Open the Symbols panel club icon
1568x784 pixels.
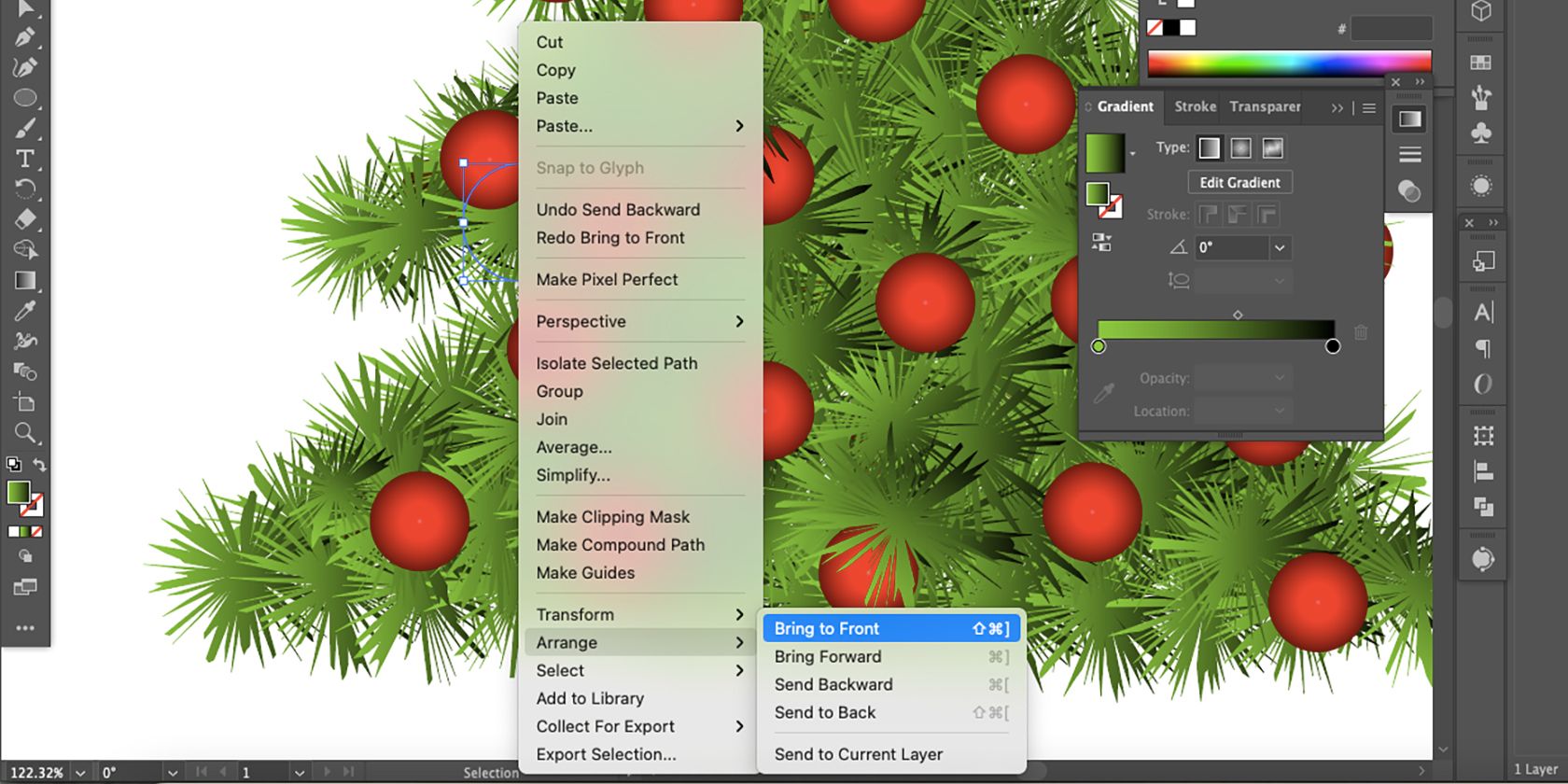[1481, 133]
